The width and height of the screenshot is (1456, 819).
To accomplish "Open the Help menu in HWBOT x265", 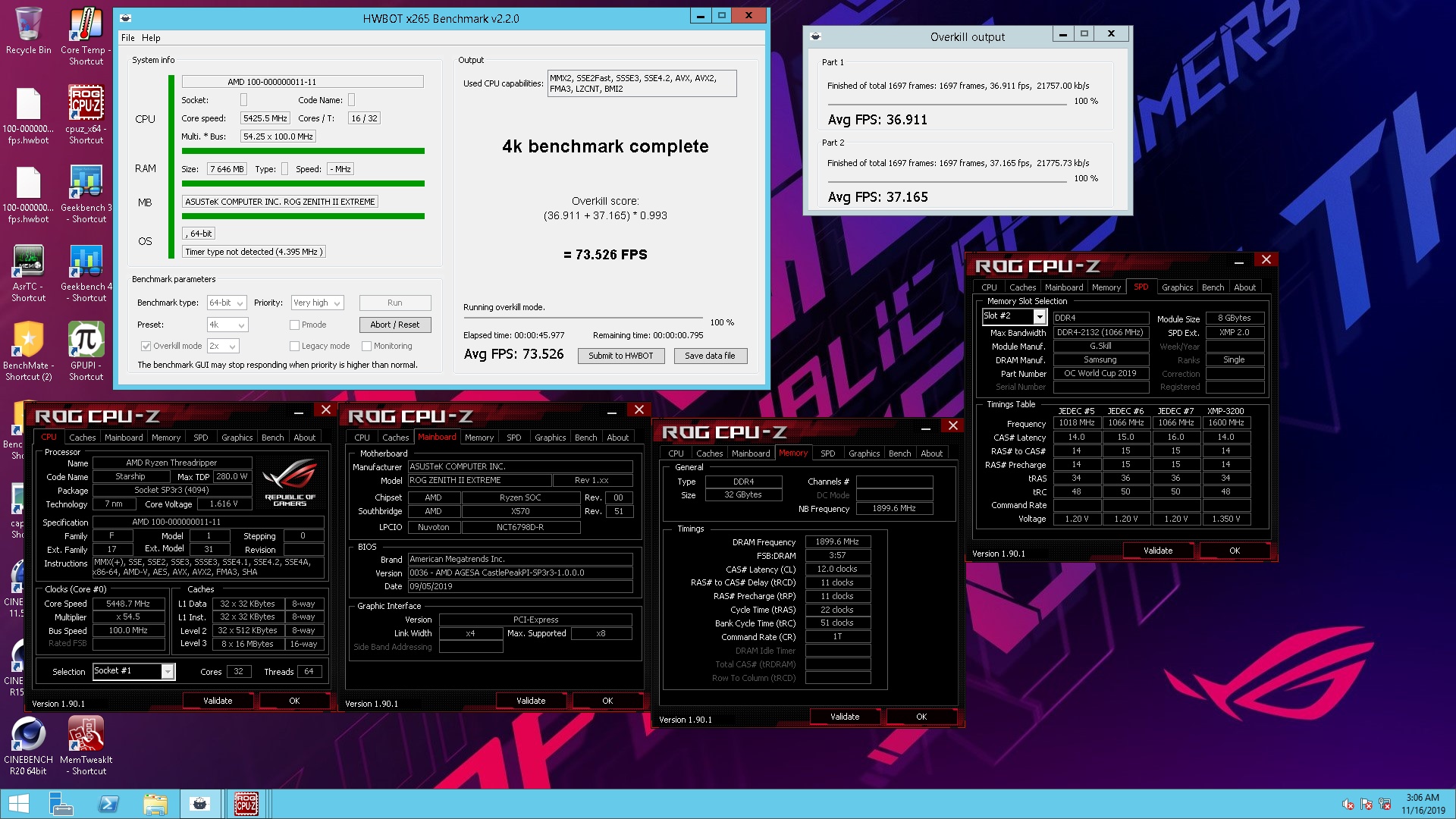I will pyautogui.click(x=151, y=37).
